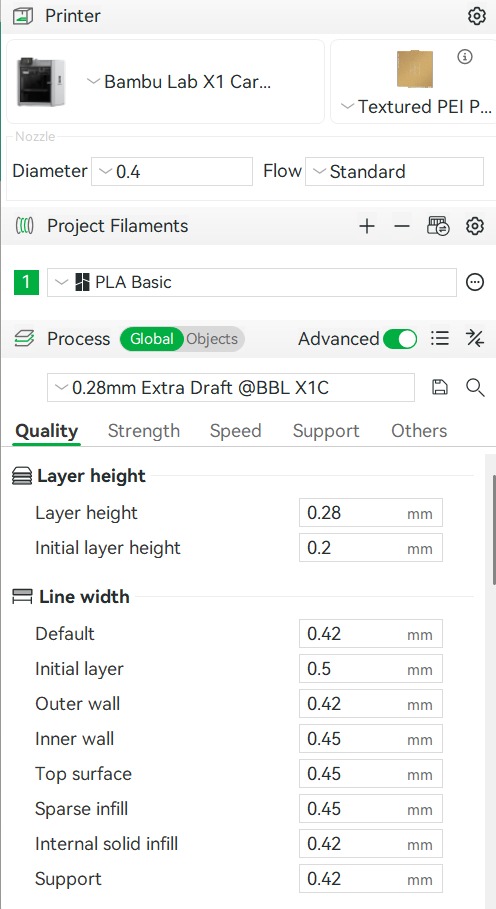
Task: Select filament 1 green color swatch
Action: [x=26, y=282]
